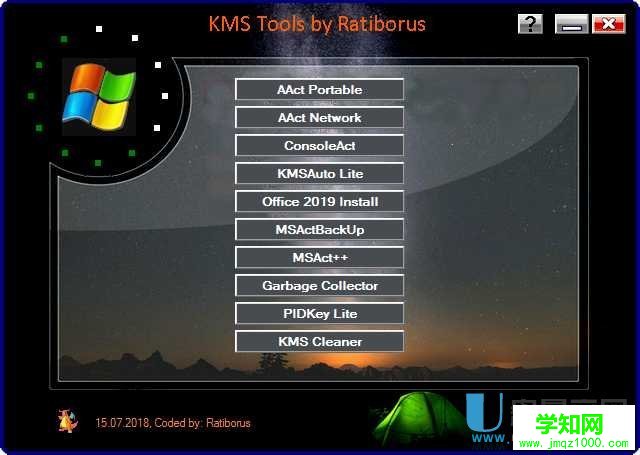This screenshot has height=455, width=640.
Task: Open Garbage Collector
Action: click(x=319, y=286)
